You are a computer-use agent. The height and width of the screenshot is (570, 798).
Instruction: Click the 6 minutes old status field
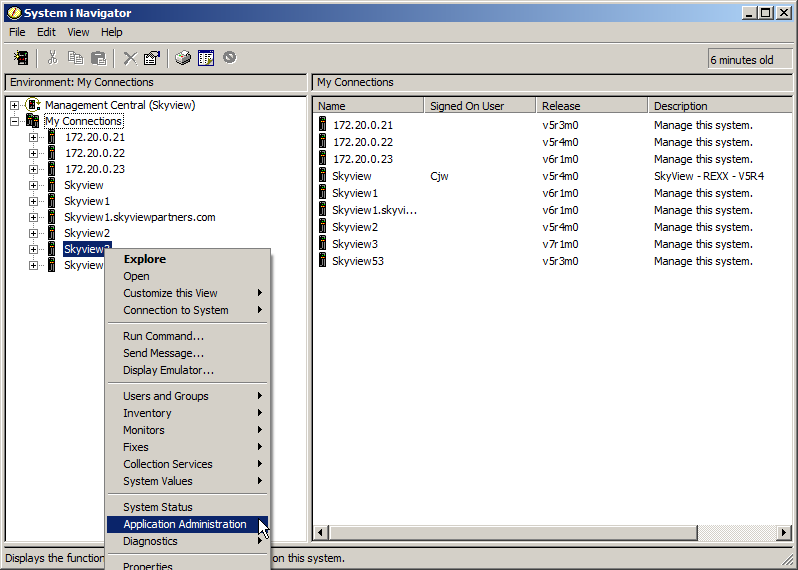pyautogui.click(x=750, y=60)
